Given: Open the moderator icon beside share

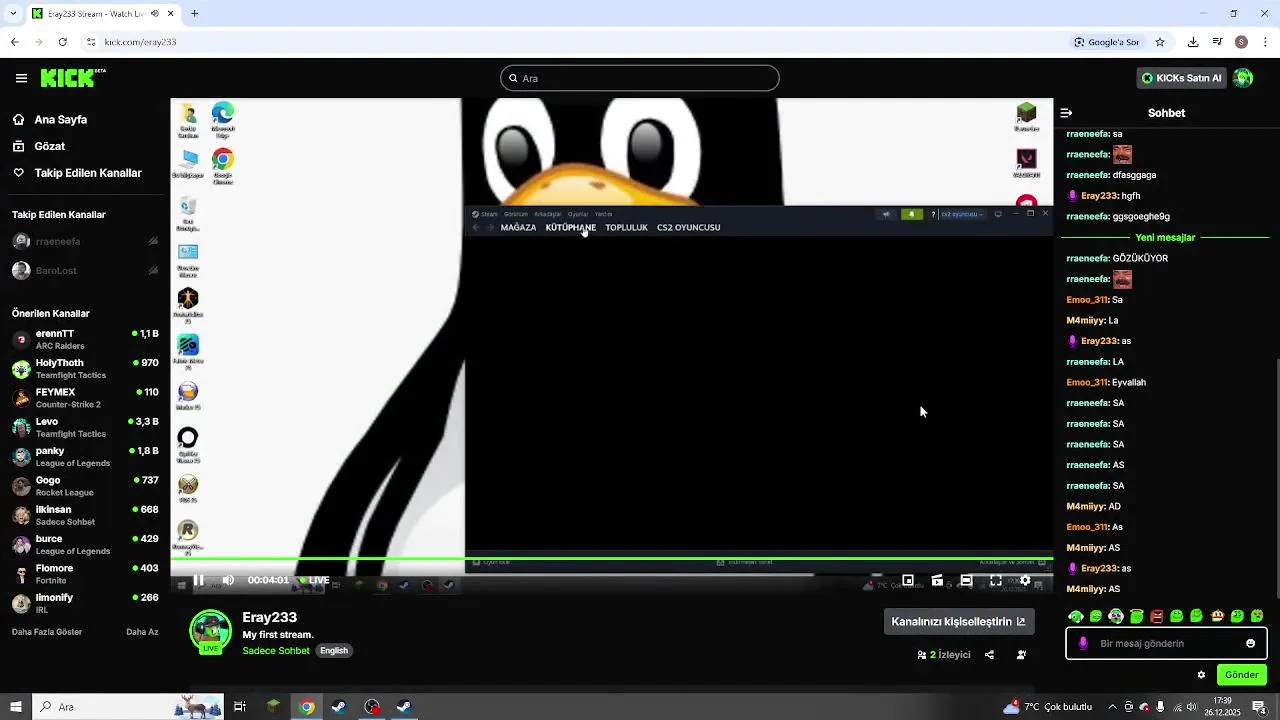Looking at the screenshot, I should [x=1021, y=655].
